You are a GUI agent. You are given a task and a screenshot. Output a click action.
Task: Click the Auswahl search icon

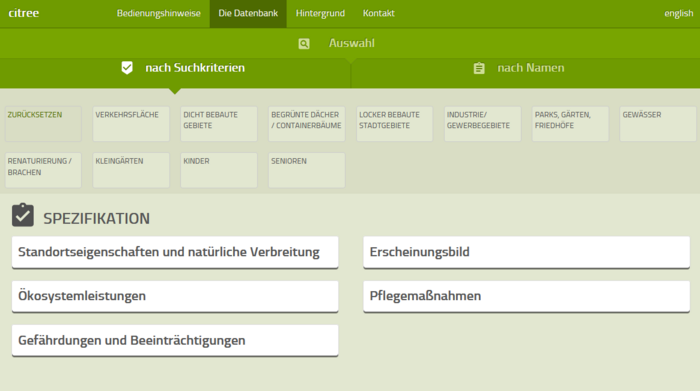click(x=304, y=44)
